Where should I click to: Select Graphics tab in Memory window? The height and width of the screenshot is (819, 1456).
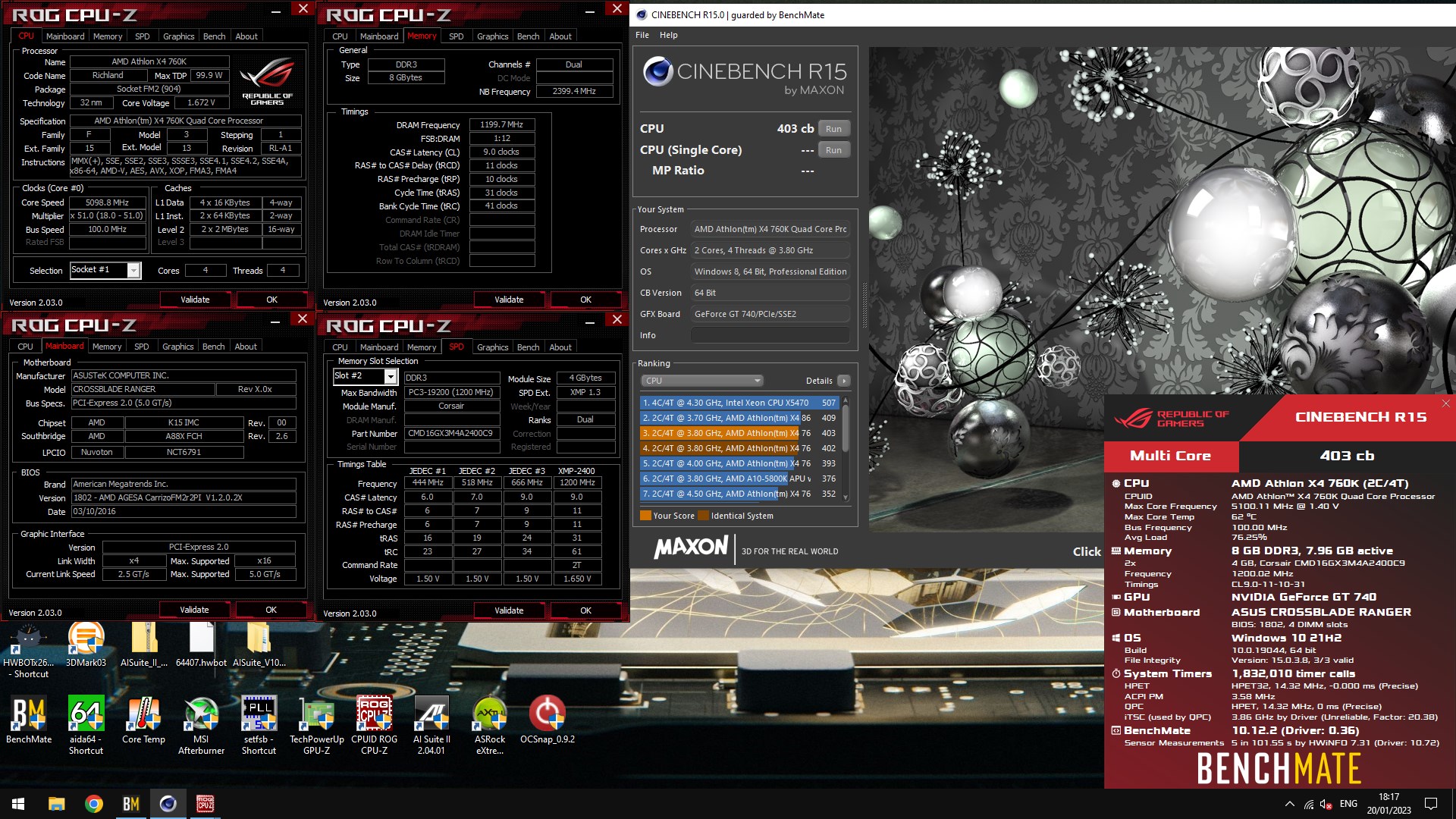tap(493, 36)
